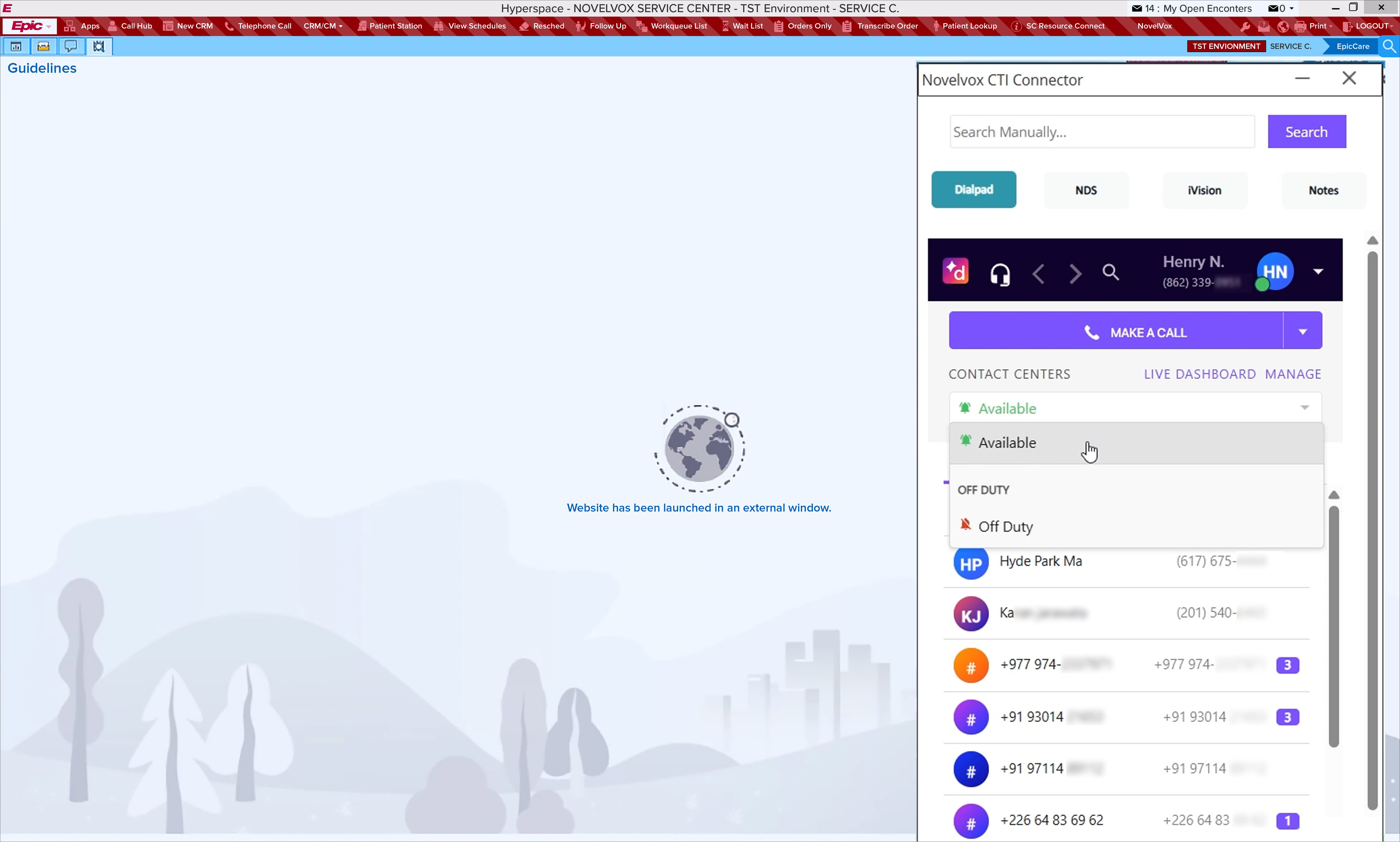Click the Dialpad magnifier search icon
The height and width of the screenshot is (842, 1400).
tap(1110, 273)
